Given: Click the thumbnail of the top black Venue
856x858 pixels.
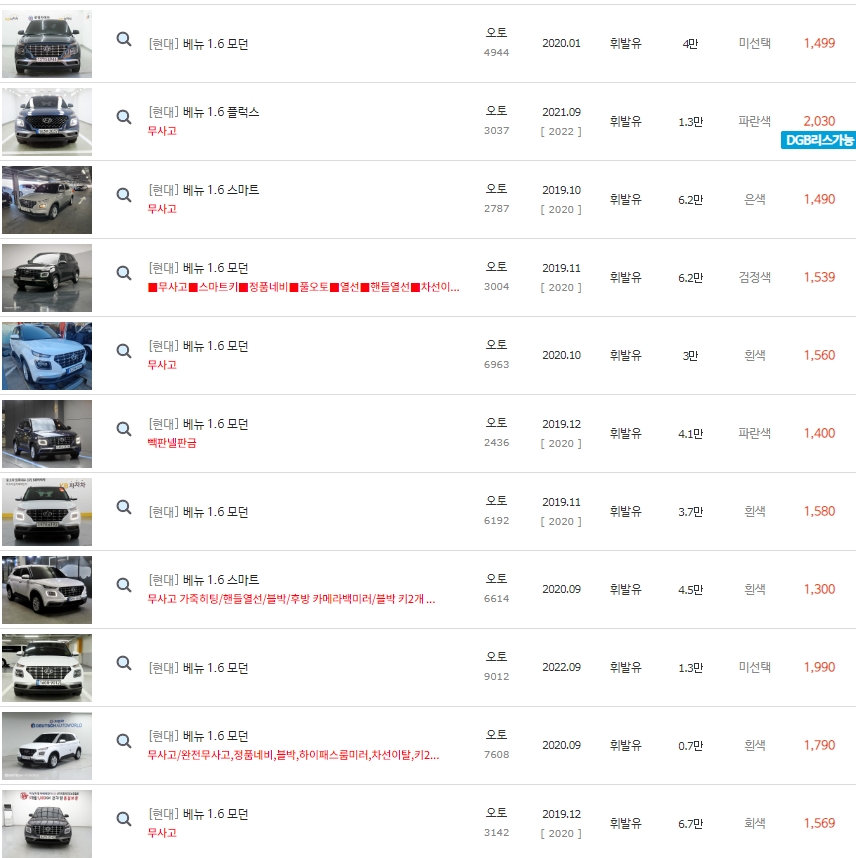Looking at the screenshot, I should (45, 41).
